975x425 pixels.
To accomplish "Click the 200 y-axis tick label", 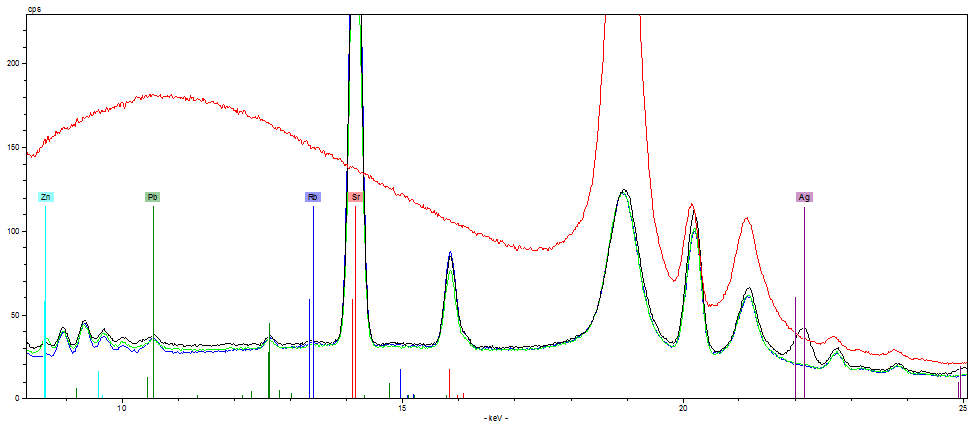I will coord(15,63).
